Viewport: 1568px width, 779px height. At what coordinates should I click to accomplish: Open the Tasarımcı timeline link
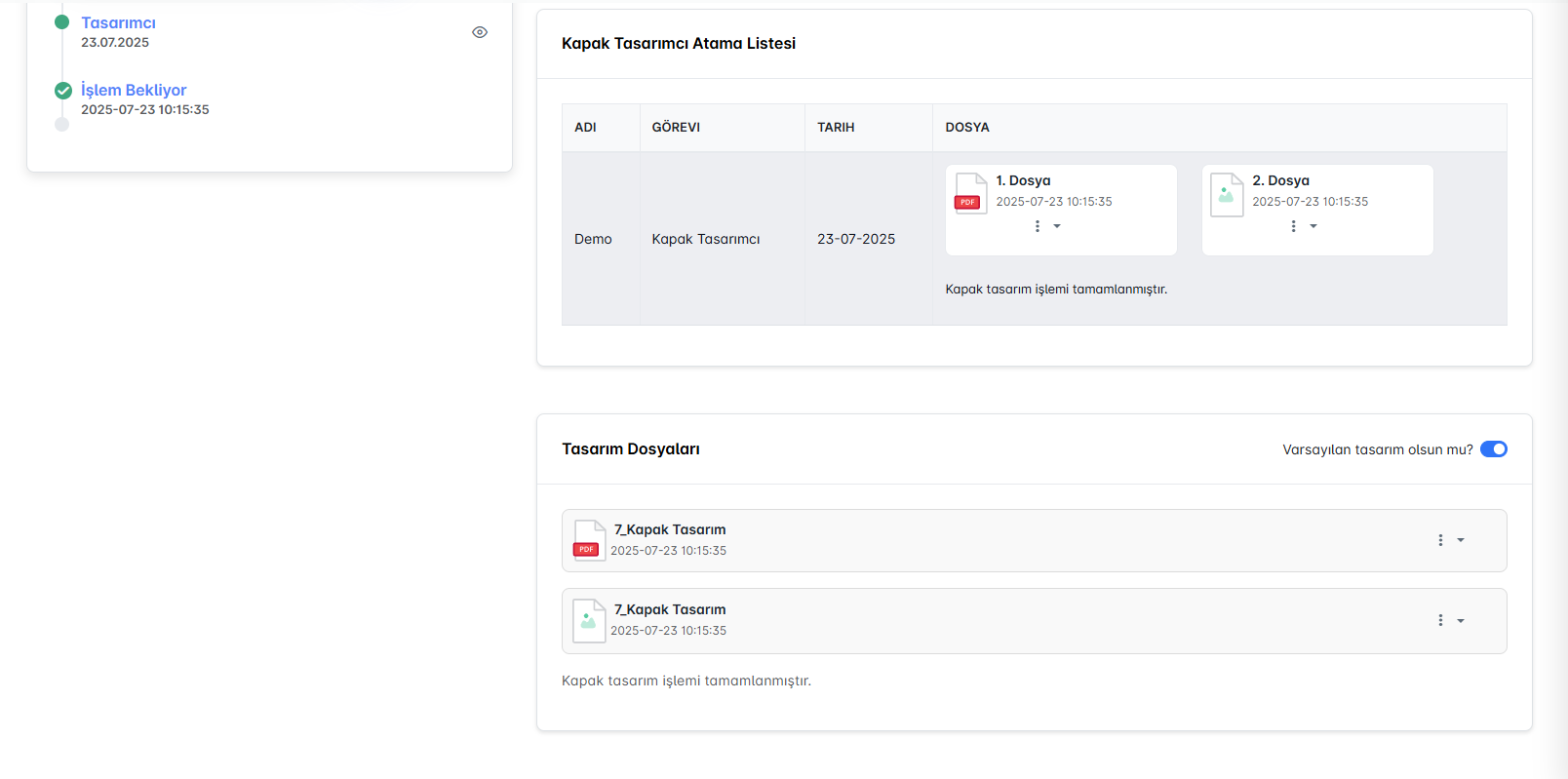pos(118,22)
